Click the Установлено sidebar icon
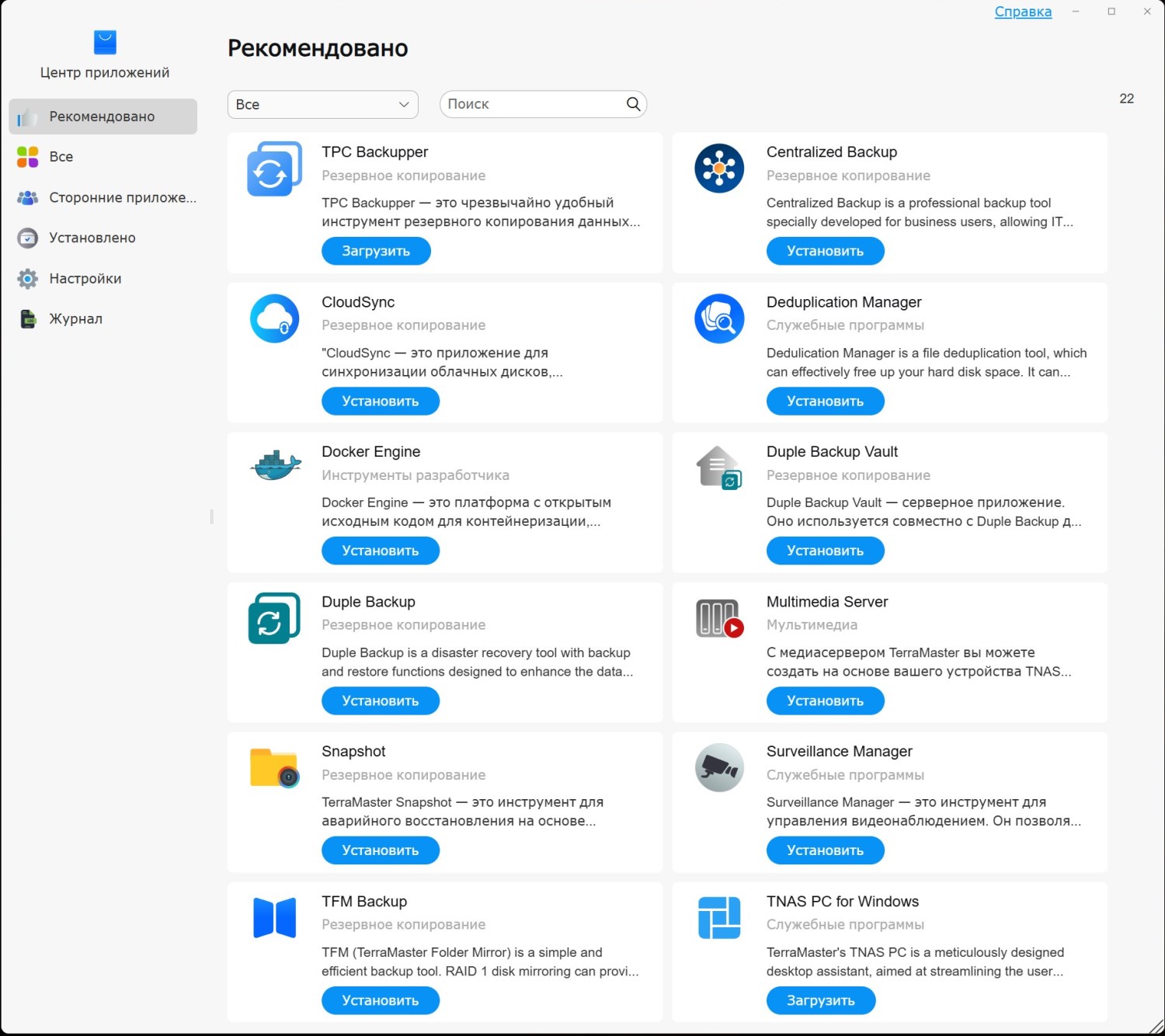The width and height of the screenshot is (1165, 1036). pos(27,238)
